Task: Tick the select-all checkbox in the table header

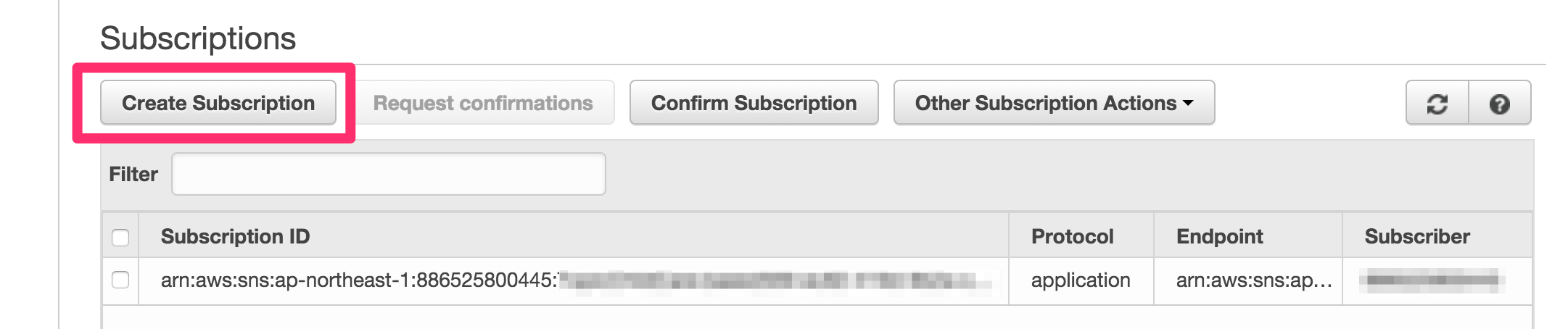Action: click(x=120, y=237)
